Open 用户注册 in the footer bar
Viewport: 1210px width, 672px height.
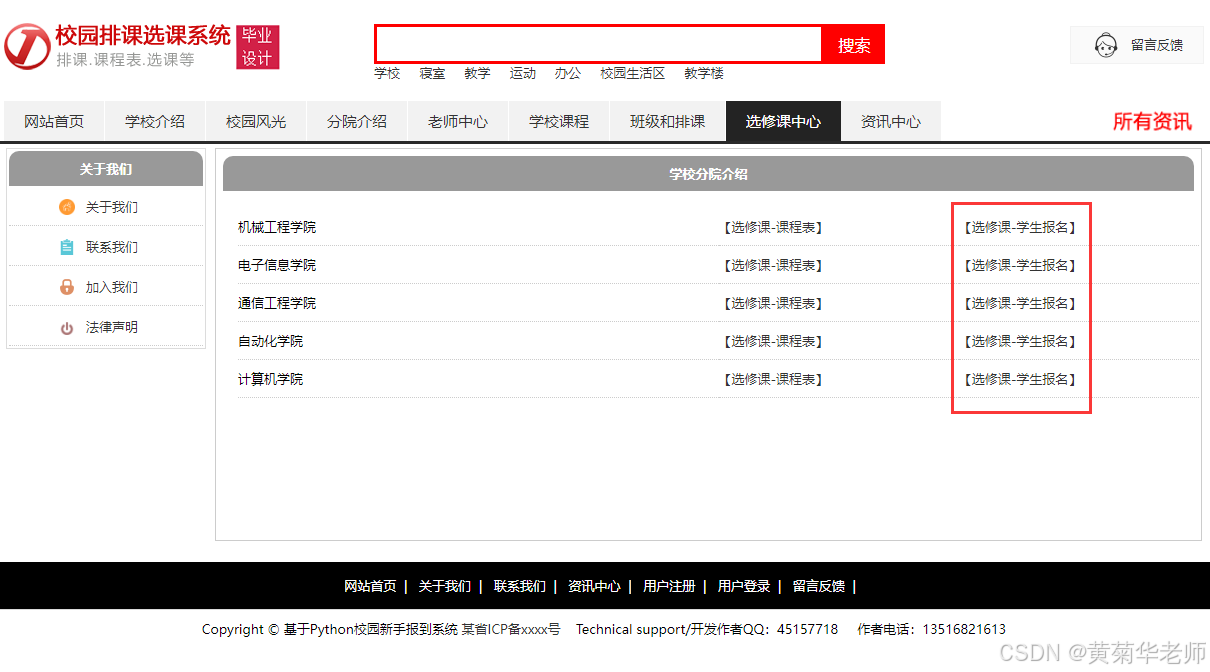pyautogui.click(x=669, y=586)
